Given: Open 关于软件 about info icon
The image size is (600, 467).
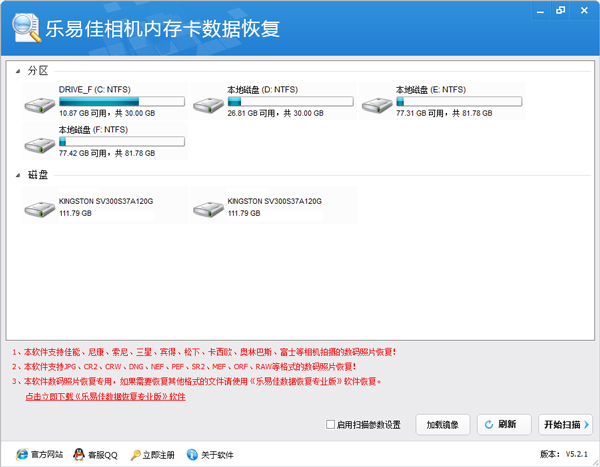Looking at the screenshot, I should [x=191, y=454].
